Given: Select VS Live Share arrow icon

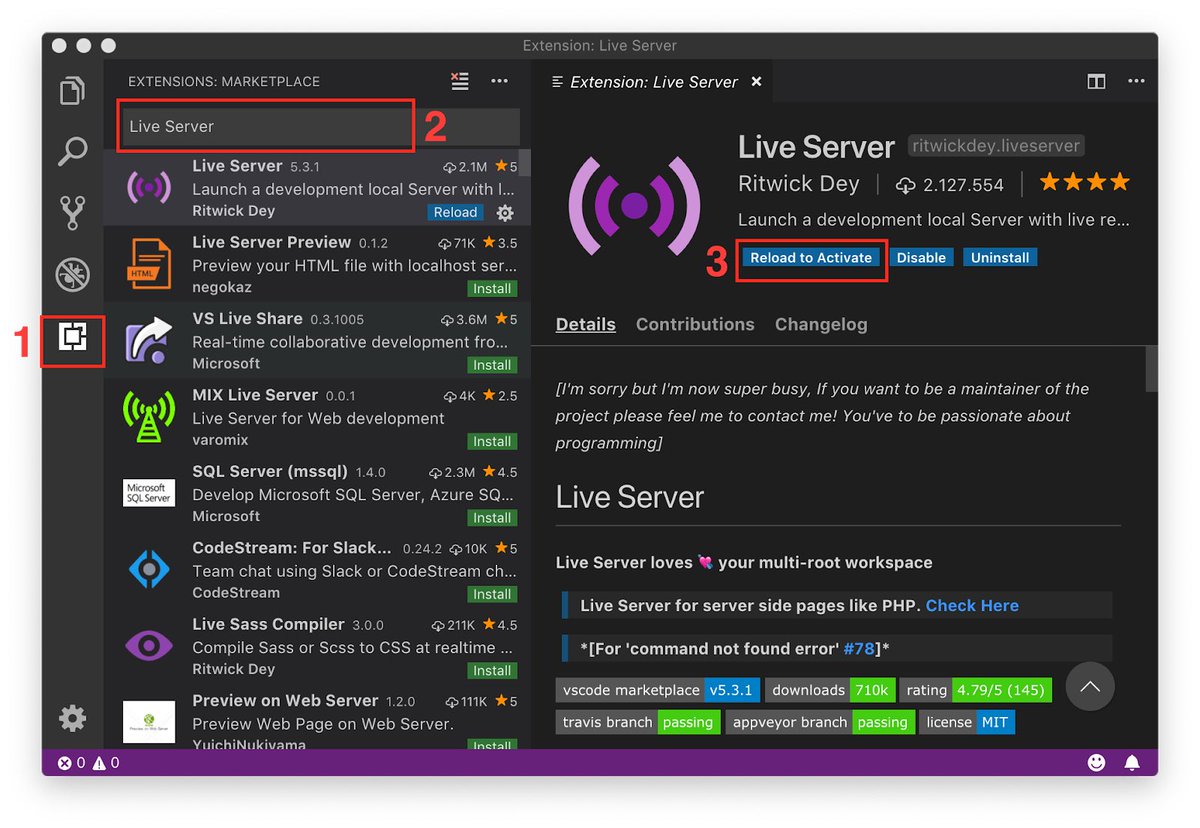Looking at the screenshot, I should (149, 340).
